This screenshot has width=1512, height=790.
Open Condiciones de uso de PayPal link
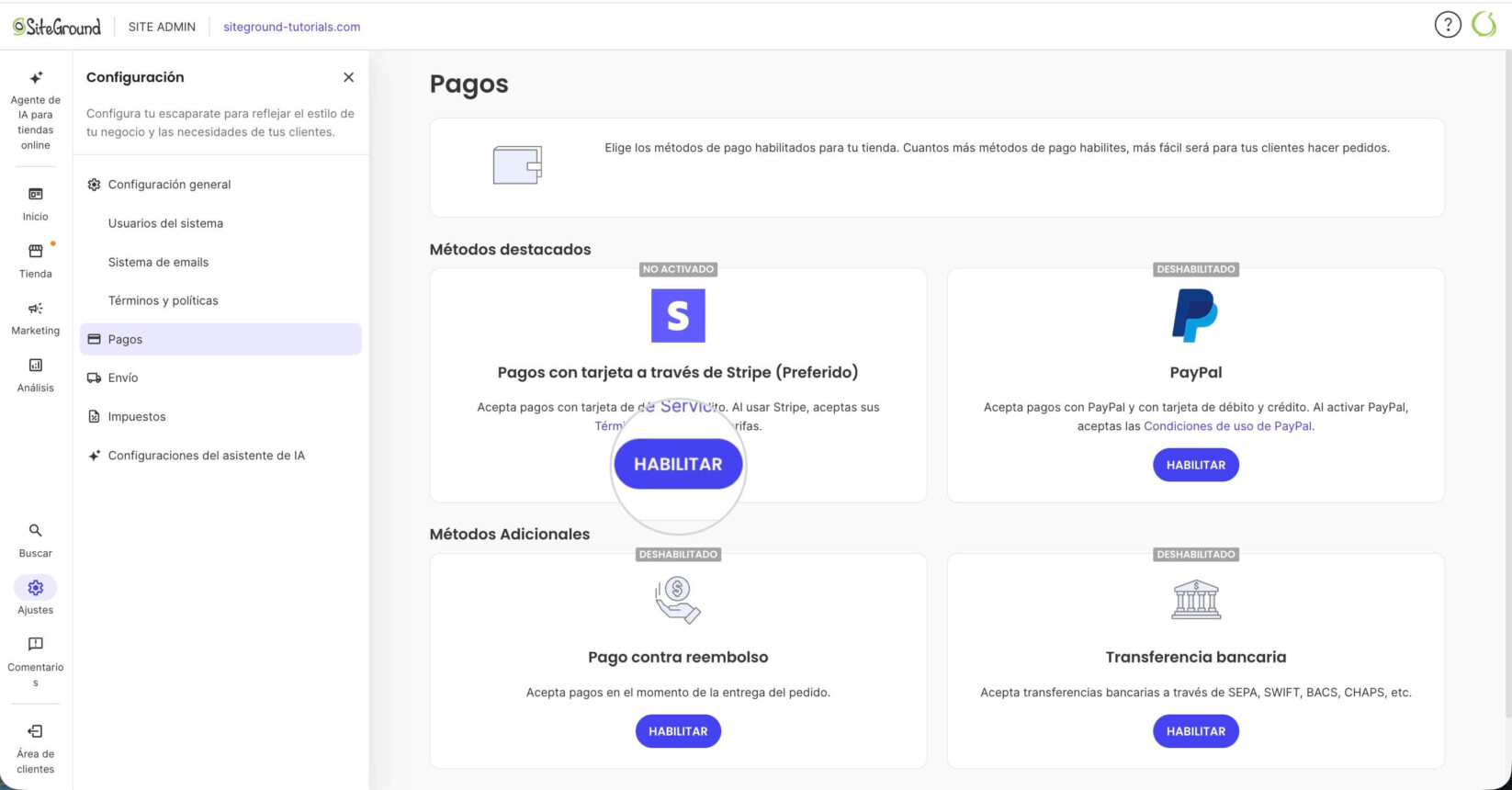tap(1227, 426)
